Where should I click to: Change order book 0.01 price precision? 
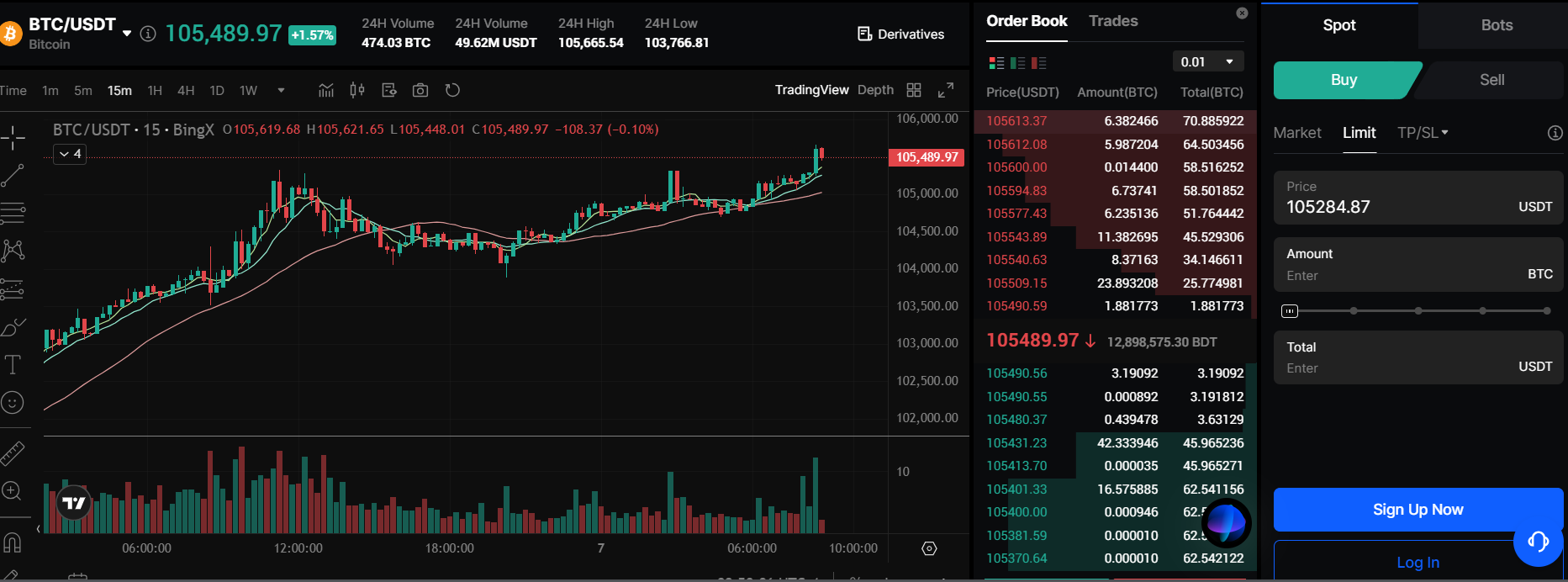[x=1207, y=62]
